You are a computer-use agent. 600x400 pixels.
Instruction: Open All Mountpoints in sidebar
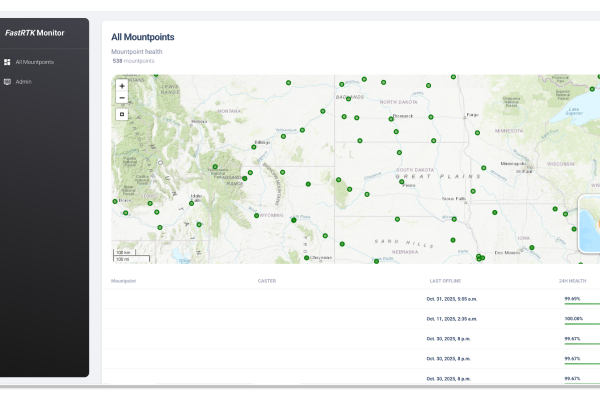(35, 62)
